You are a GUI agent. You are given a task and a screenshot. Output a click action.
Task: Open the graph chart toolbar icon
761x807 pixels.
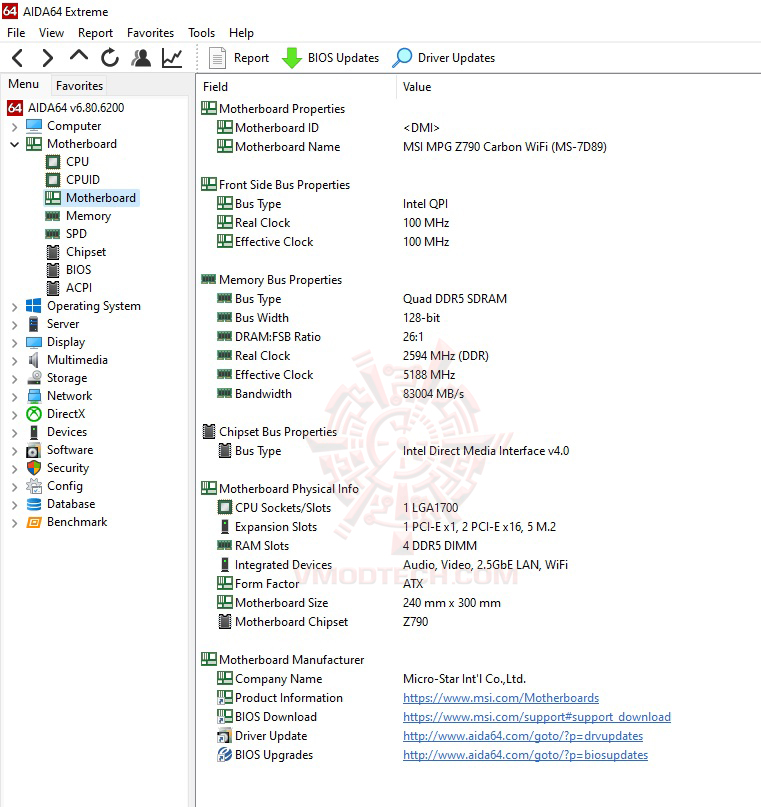click(172, 58)
